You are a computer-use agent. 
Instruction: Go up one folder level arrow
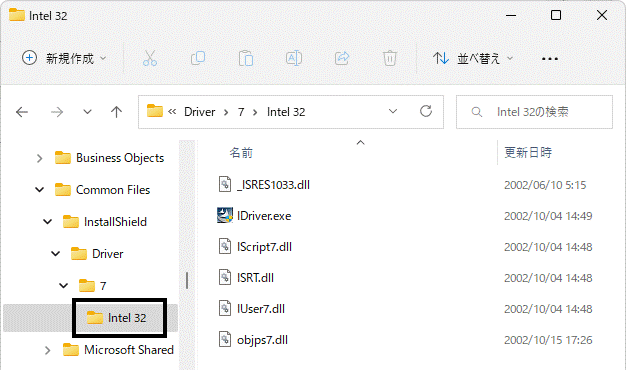tap(116, 112)
